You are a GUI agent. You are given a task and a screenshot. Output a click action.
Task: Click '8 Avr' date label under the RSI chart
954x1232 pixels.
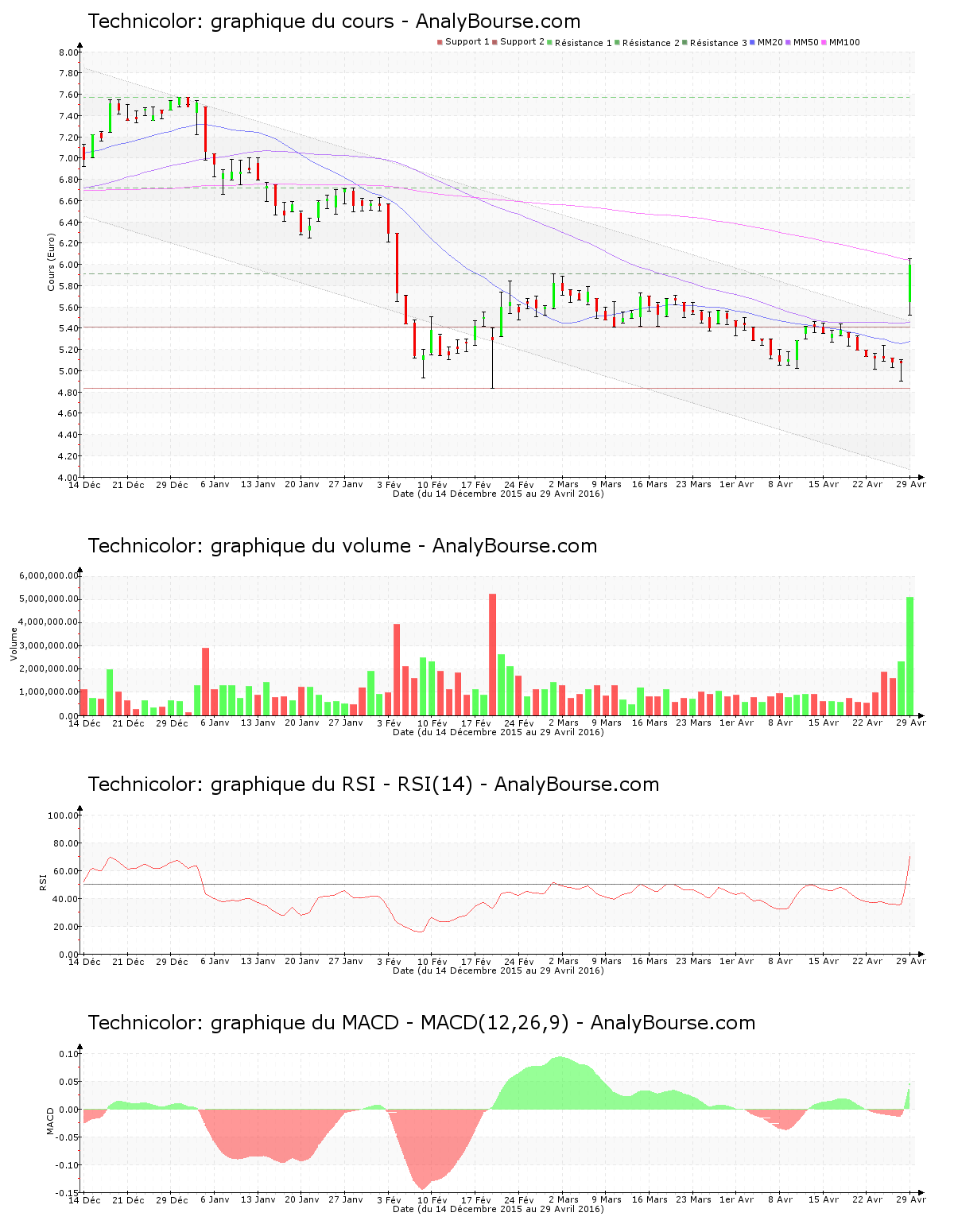pyautogui.click(x=780, y=961)
